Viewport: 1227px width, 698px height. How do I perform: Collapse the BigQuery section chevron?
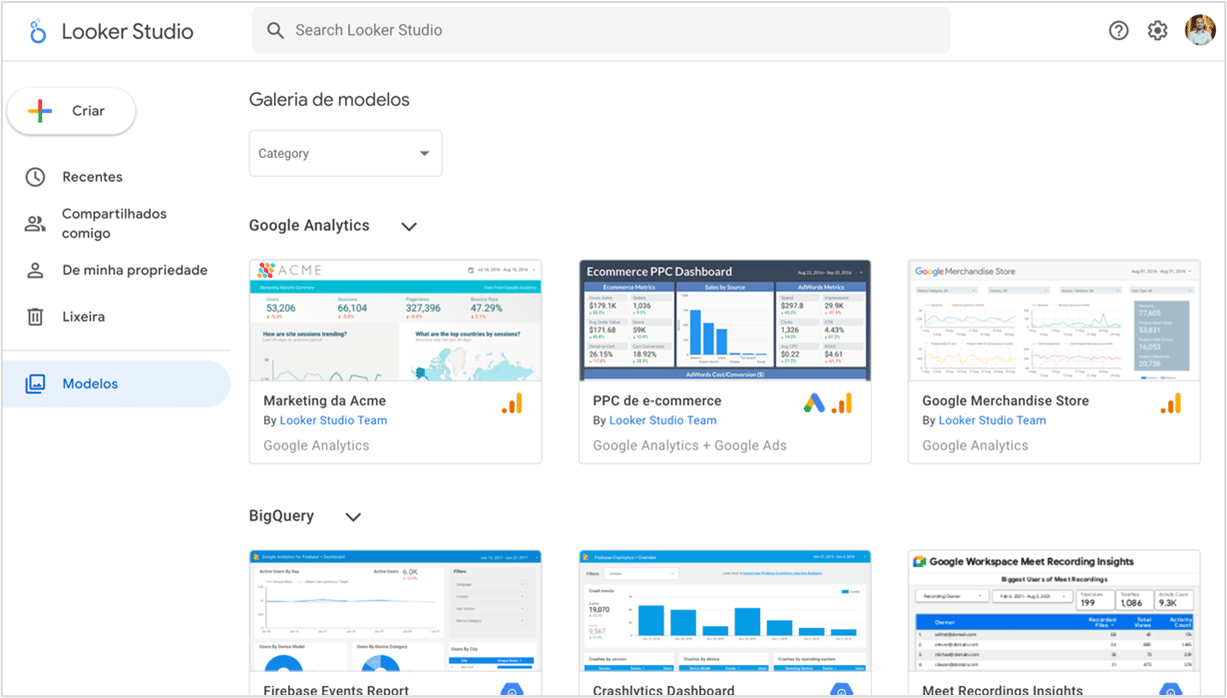[352, 517]
